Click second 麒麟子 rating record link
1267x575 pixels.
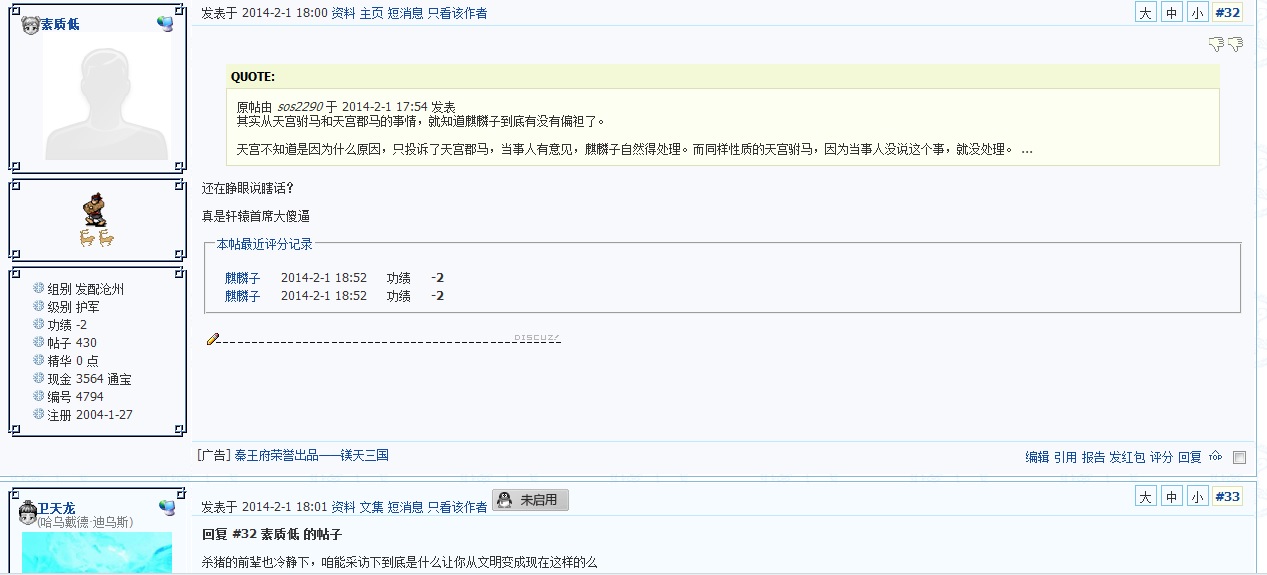[242, 296]
